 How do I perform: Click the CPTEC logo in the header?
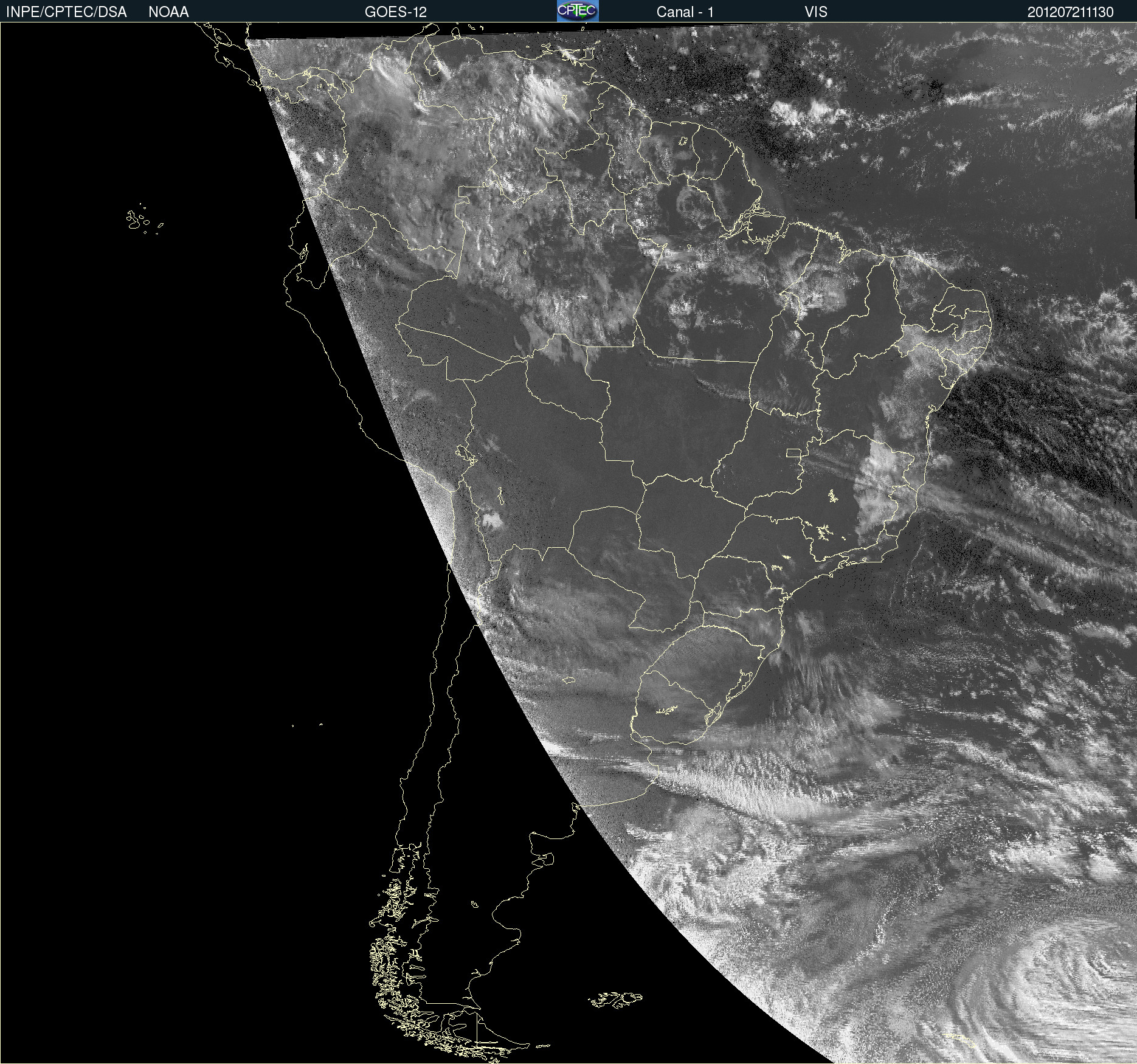pyautogui.click(x=578, y=11)
